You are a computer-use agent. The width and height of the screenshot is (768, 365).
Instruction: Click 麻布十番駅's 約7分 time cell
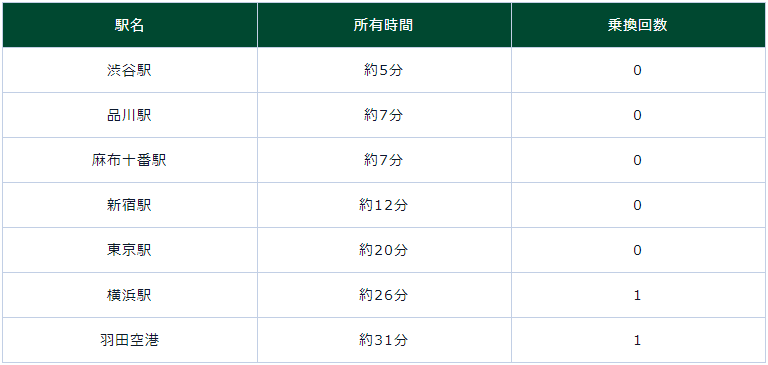(x=384, y=160)
